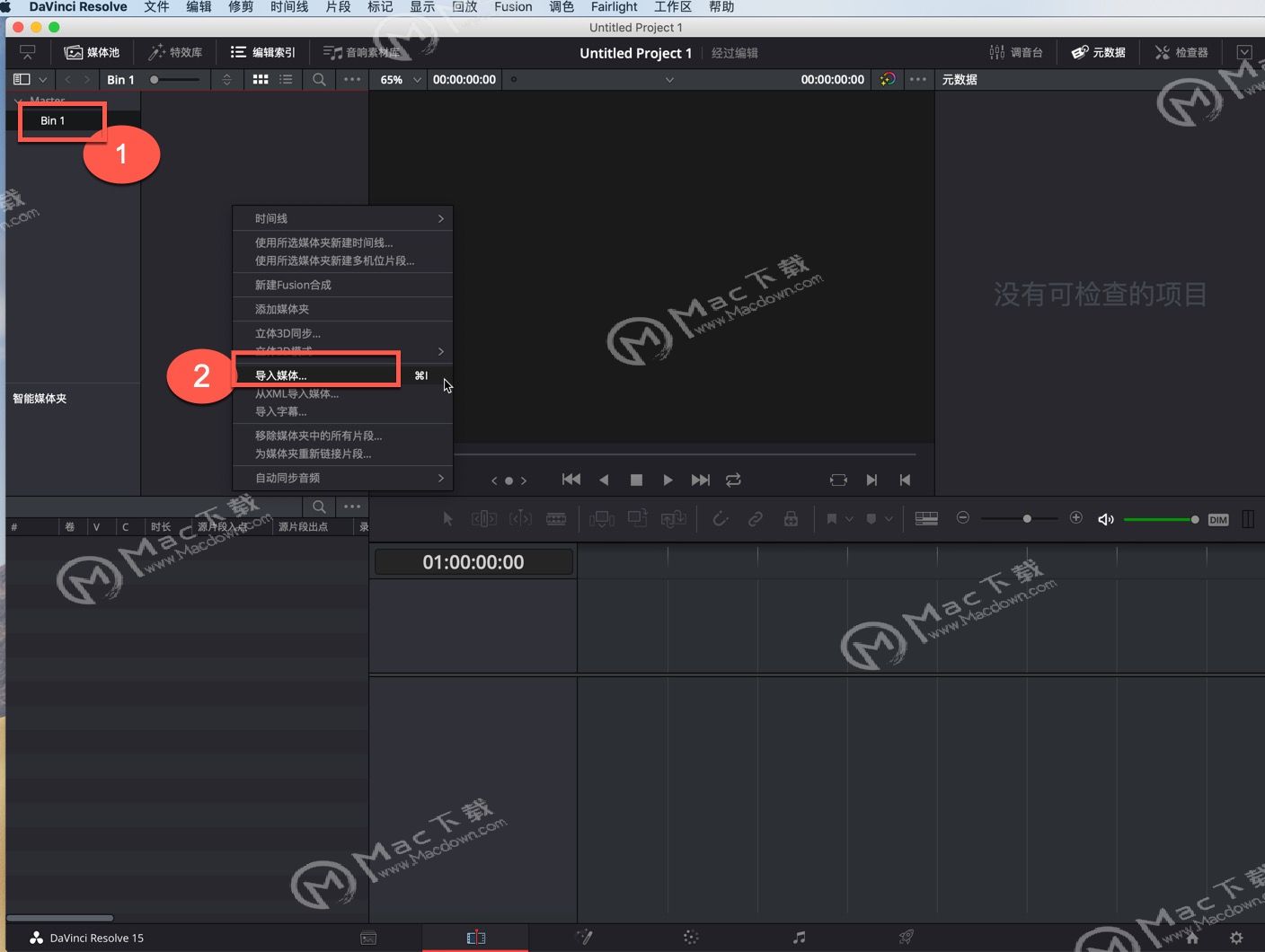Jump to first frame in viewer
Viewport: 1265px width, 952px height.
click(571, 480)
